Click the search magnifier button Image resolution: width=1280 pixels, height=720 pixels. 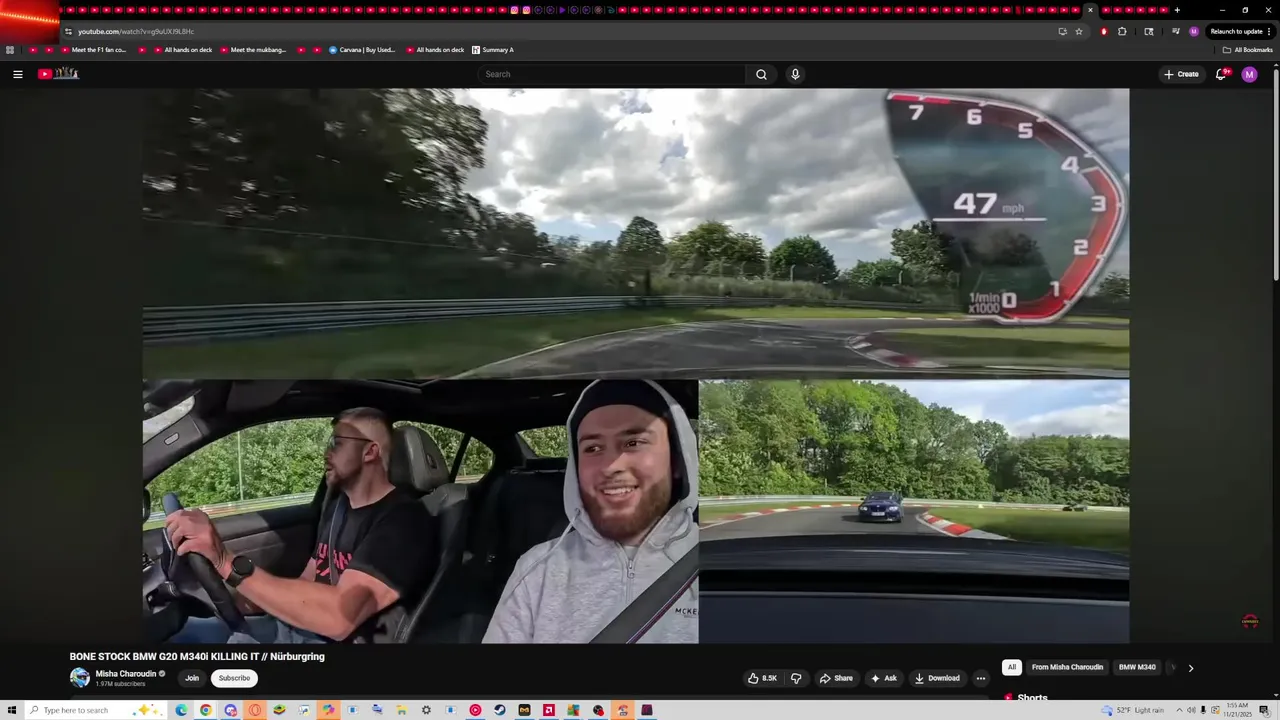pos(761,74)
